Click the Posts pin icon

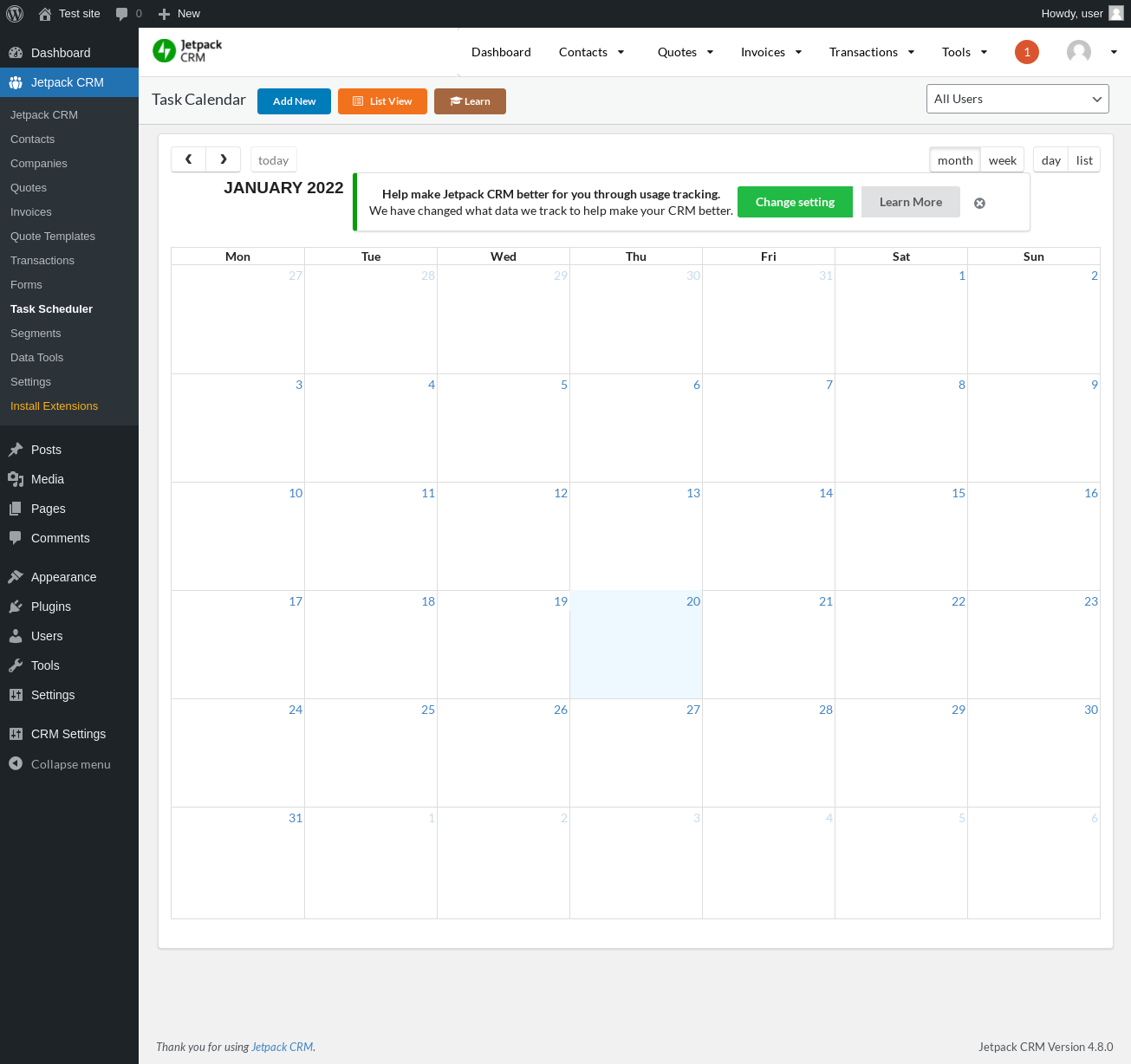(x=16, y=450)
